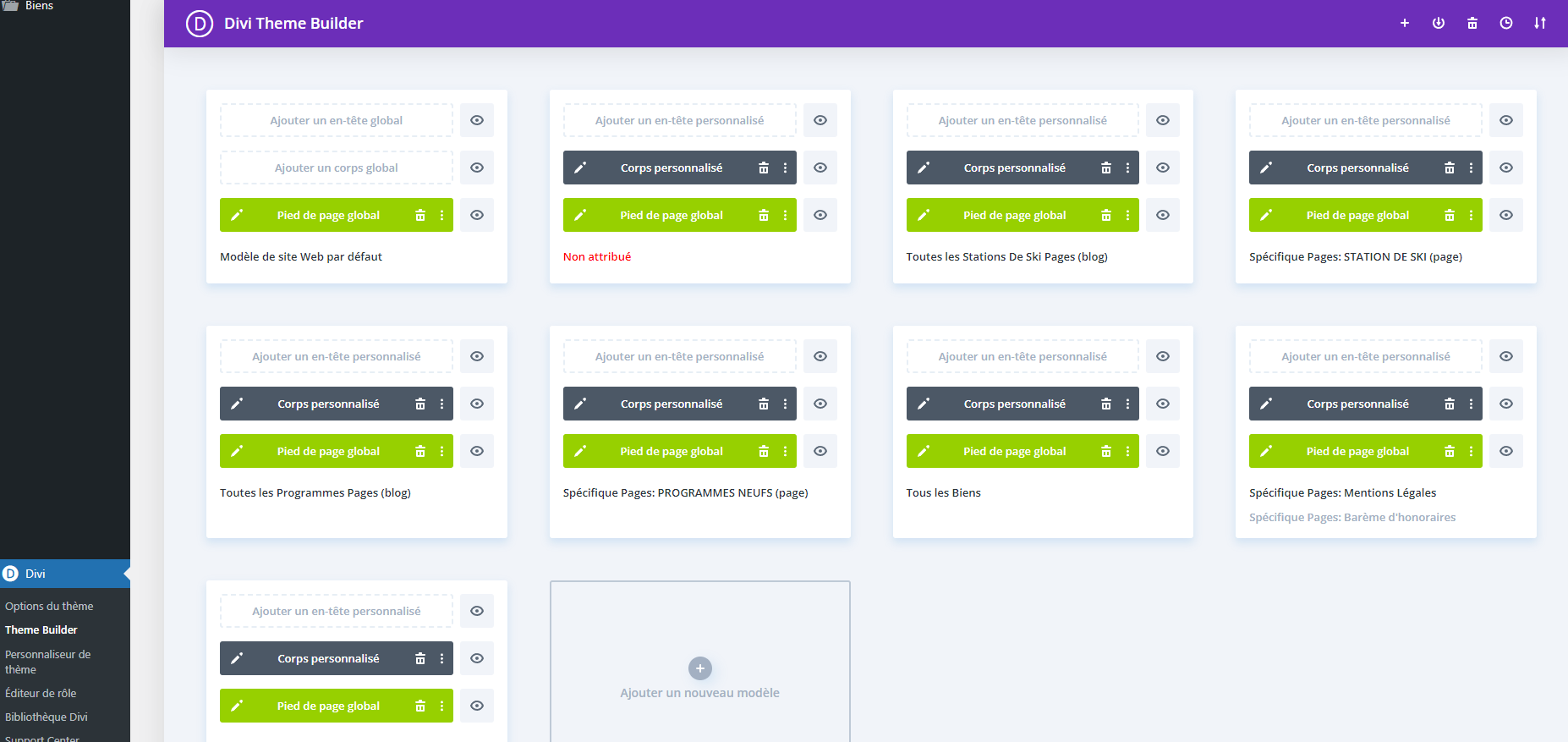Toggle footer visibility in STATION DE SKI page template
Image resolution: width=1568 pixels, height=742 pixels.
click(x=1506, y=215)
